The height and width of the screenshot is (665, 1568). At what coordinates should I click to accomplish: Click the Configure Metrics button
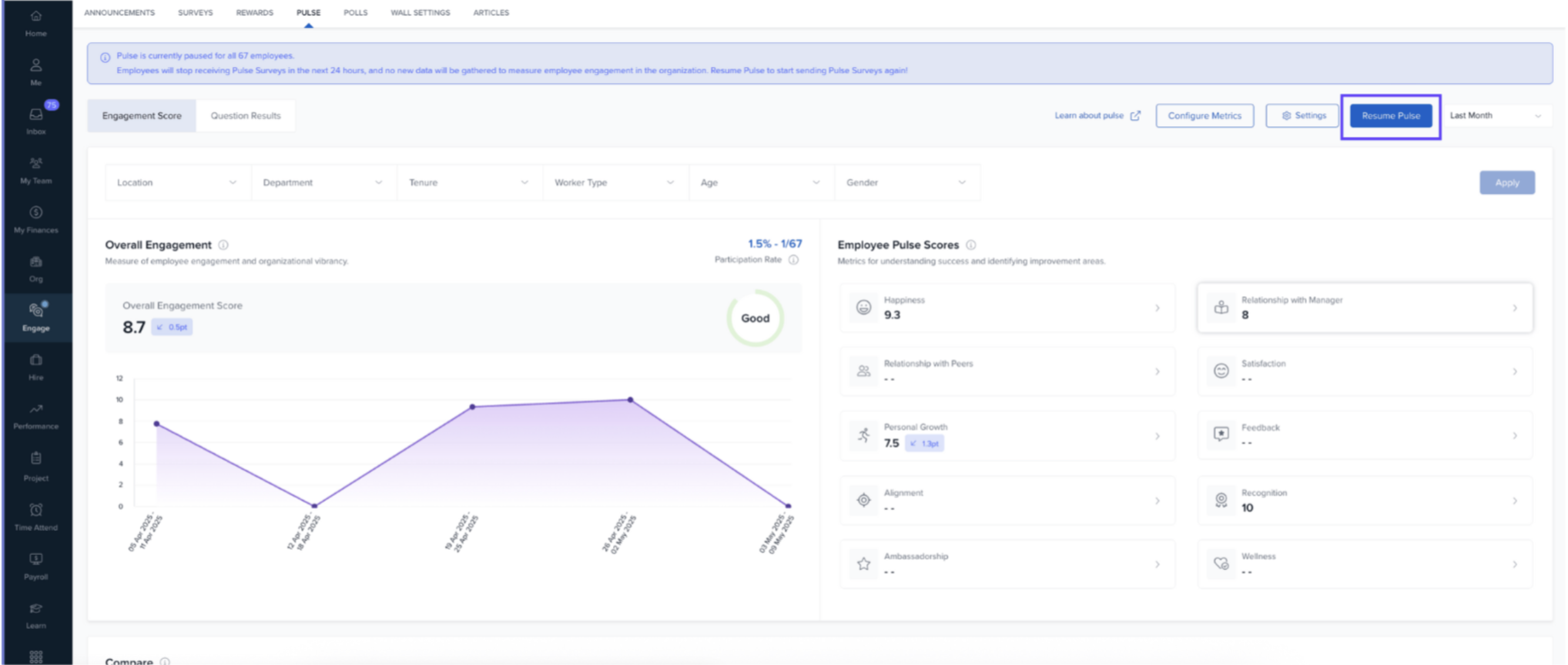pyautogui.click(x=1204, y=116)
